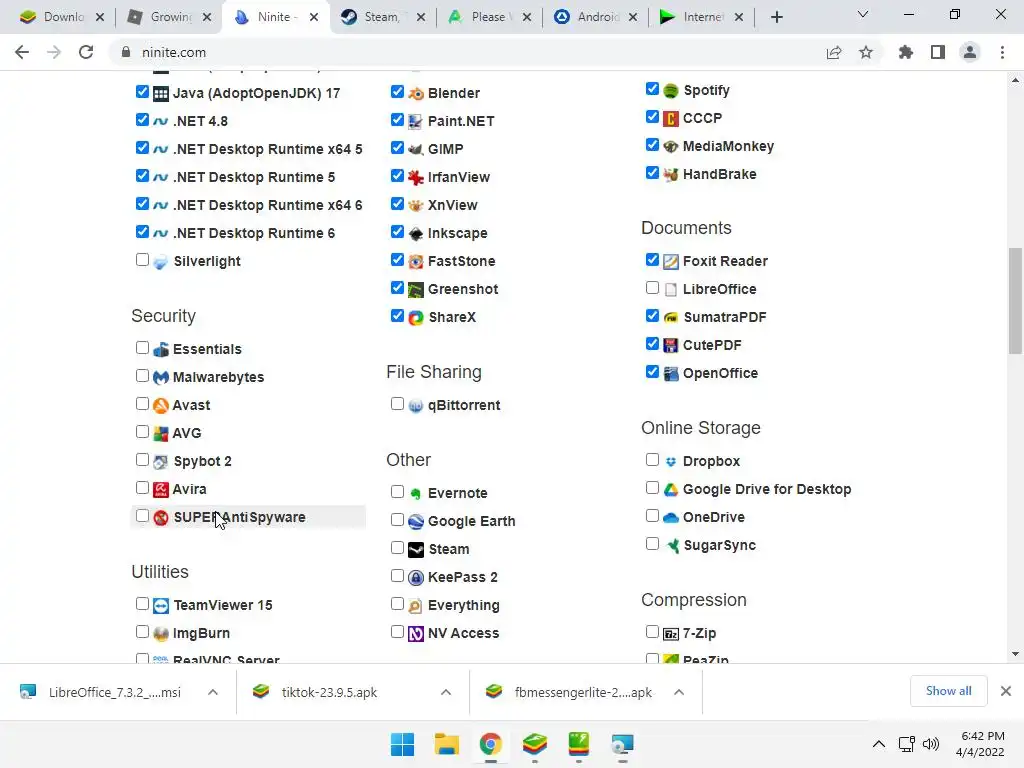Screen dimensions: 1024x768
Task: Click the Spotify icon
Action: pyautogui.click(x=671, y=91)
